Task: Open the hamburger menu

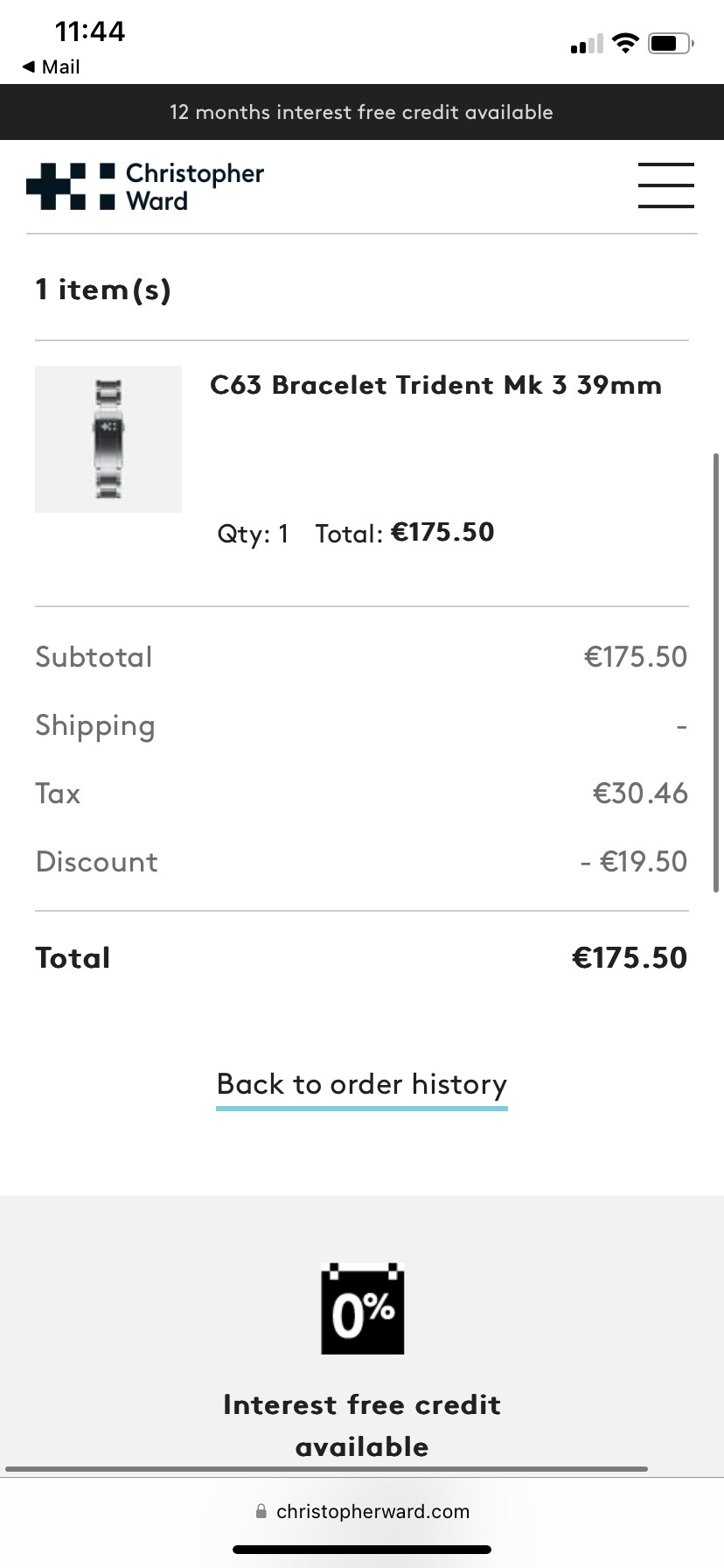Action: click(665, 185)
